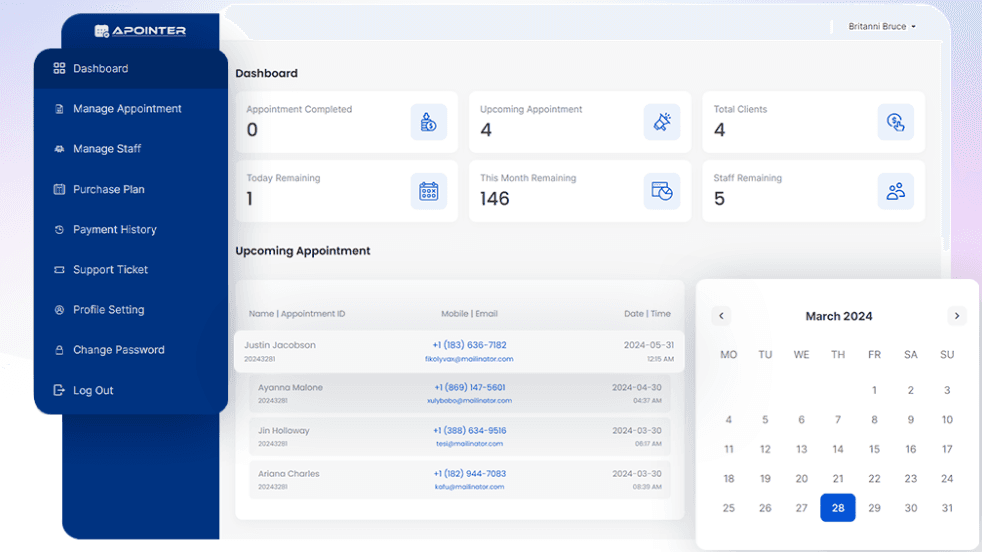Open Support Ticket menu item
982x552 pixels.
[131, 269]
